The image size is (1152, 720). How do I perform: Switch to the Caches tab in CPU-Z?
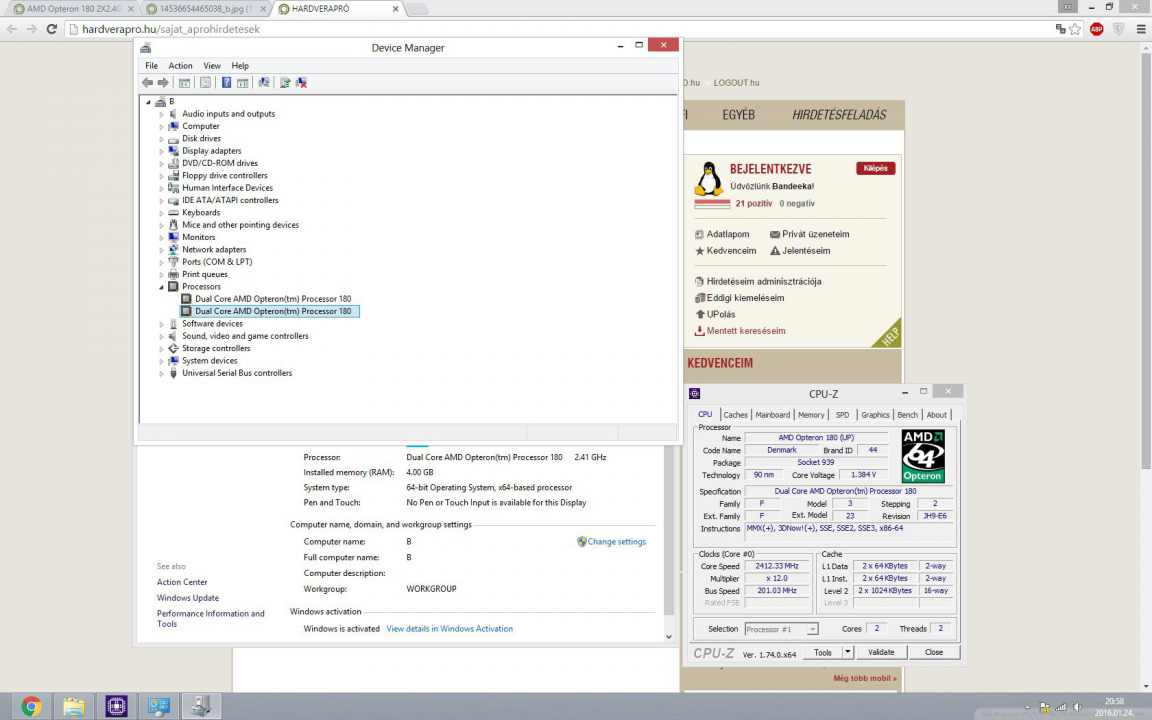[735, 415]
